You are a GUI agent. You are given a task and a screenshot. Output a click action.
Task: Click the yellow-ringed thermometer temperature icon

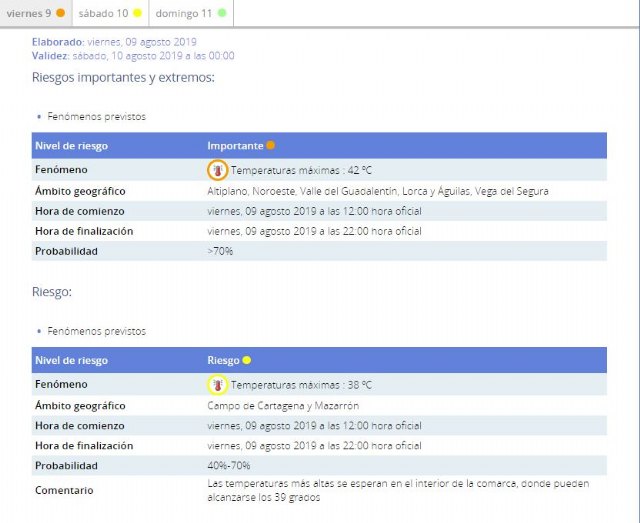pyautogui.click(x=217, y=385)
